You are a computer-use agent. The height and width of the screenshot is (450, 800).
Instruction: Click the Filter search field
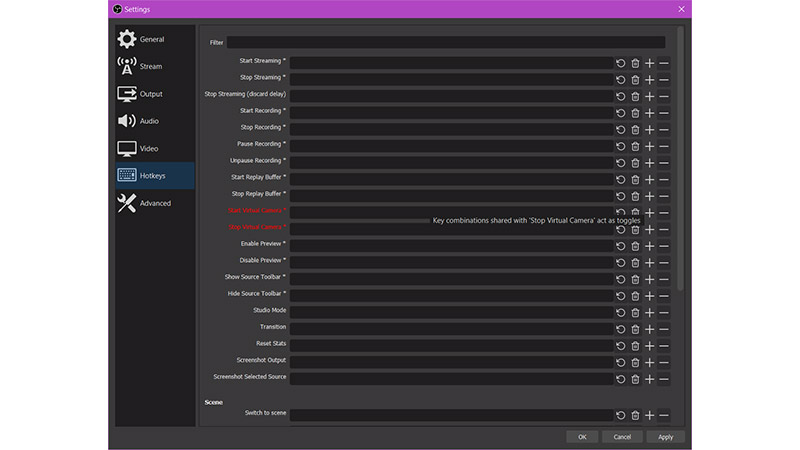point(446,42)
